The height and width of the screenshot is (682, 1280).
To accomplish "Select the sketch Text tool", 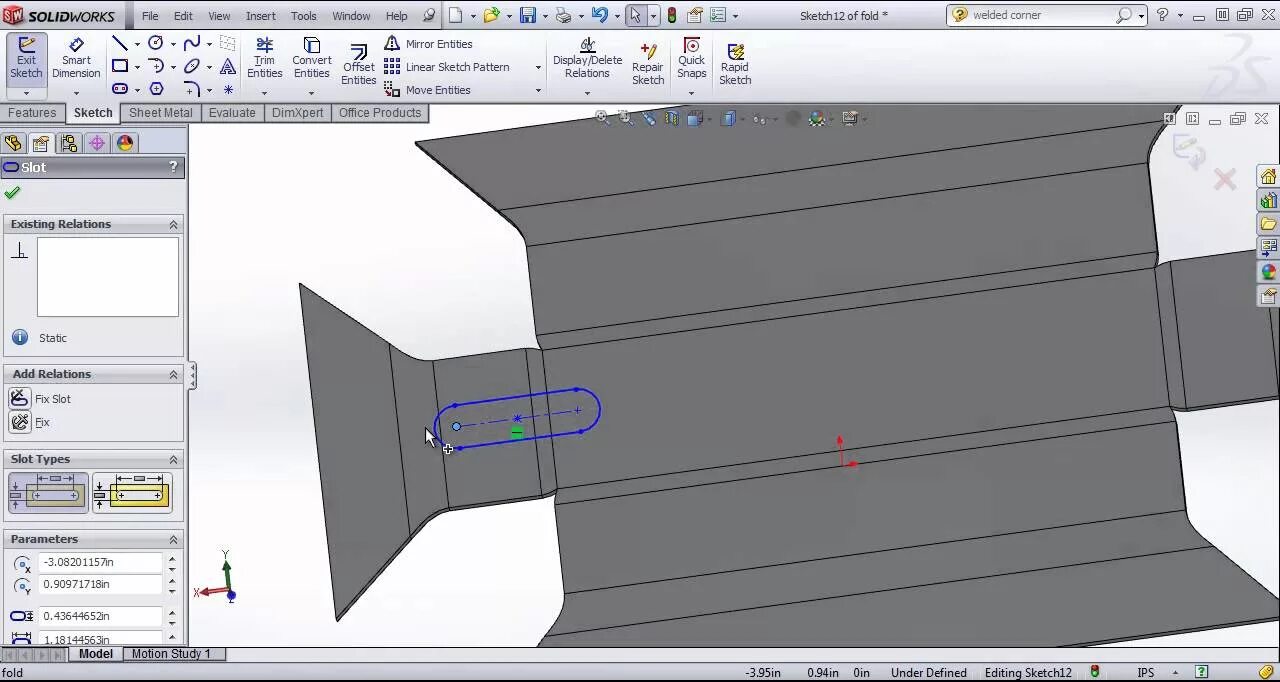I will tap(228, 66).
